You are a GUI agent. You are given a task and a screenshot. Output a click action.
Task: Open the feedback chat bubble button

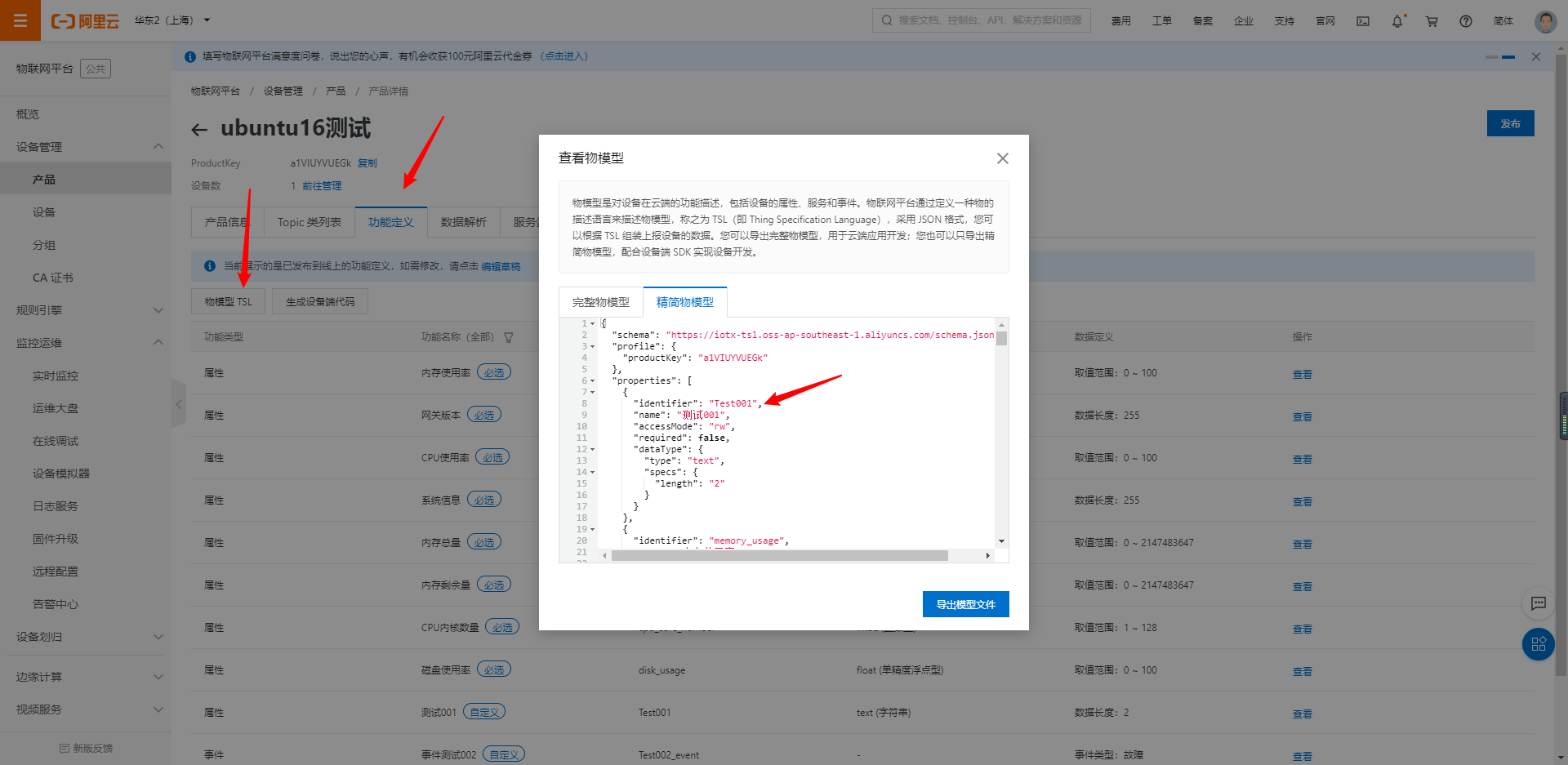coord(1539,604)
